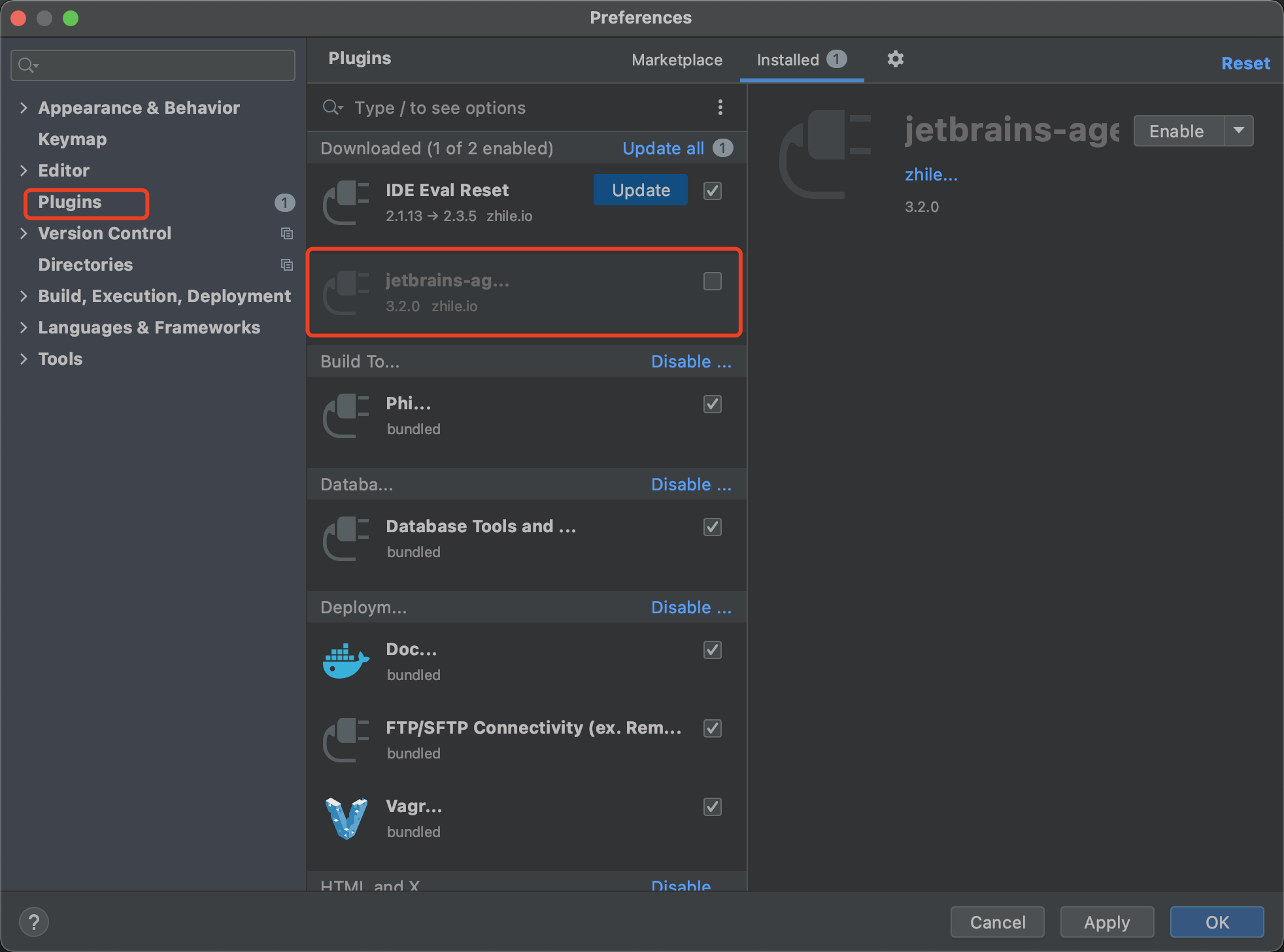
Task: Select Keymap in the settings tree
Action: pyautogui.click(x=73, y=139)
